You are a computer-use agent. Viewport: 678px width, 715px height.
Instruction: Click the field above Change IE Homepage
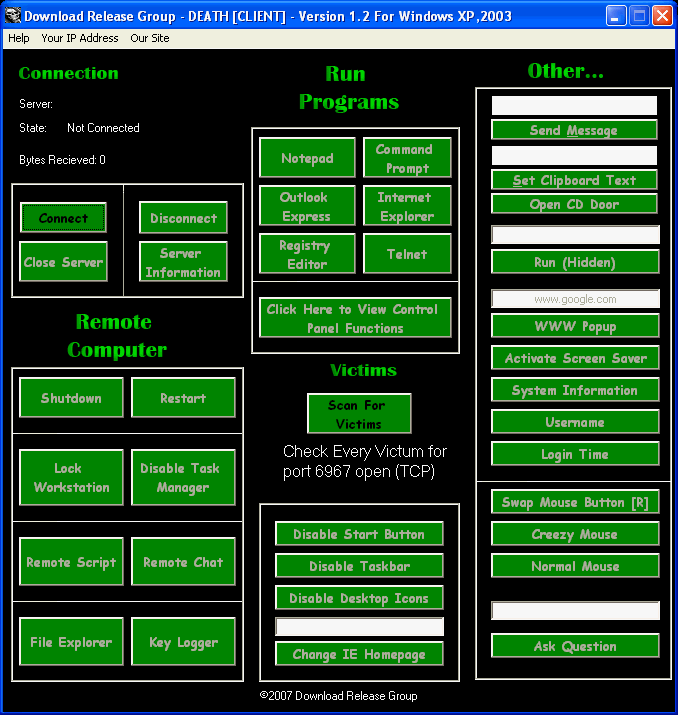(x=359, y=627)
